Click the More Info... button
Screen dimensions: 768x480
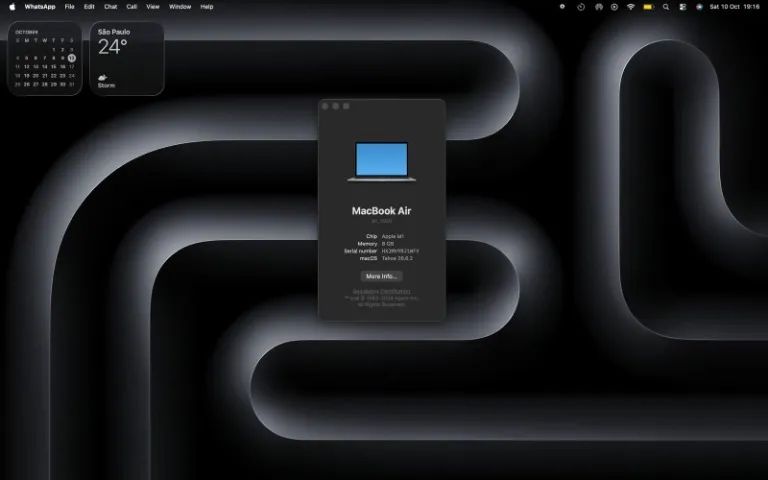(x=382, y=276)
